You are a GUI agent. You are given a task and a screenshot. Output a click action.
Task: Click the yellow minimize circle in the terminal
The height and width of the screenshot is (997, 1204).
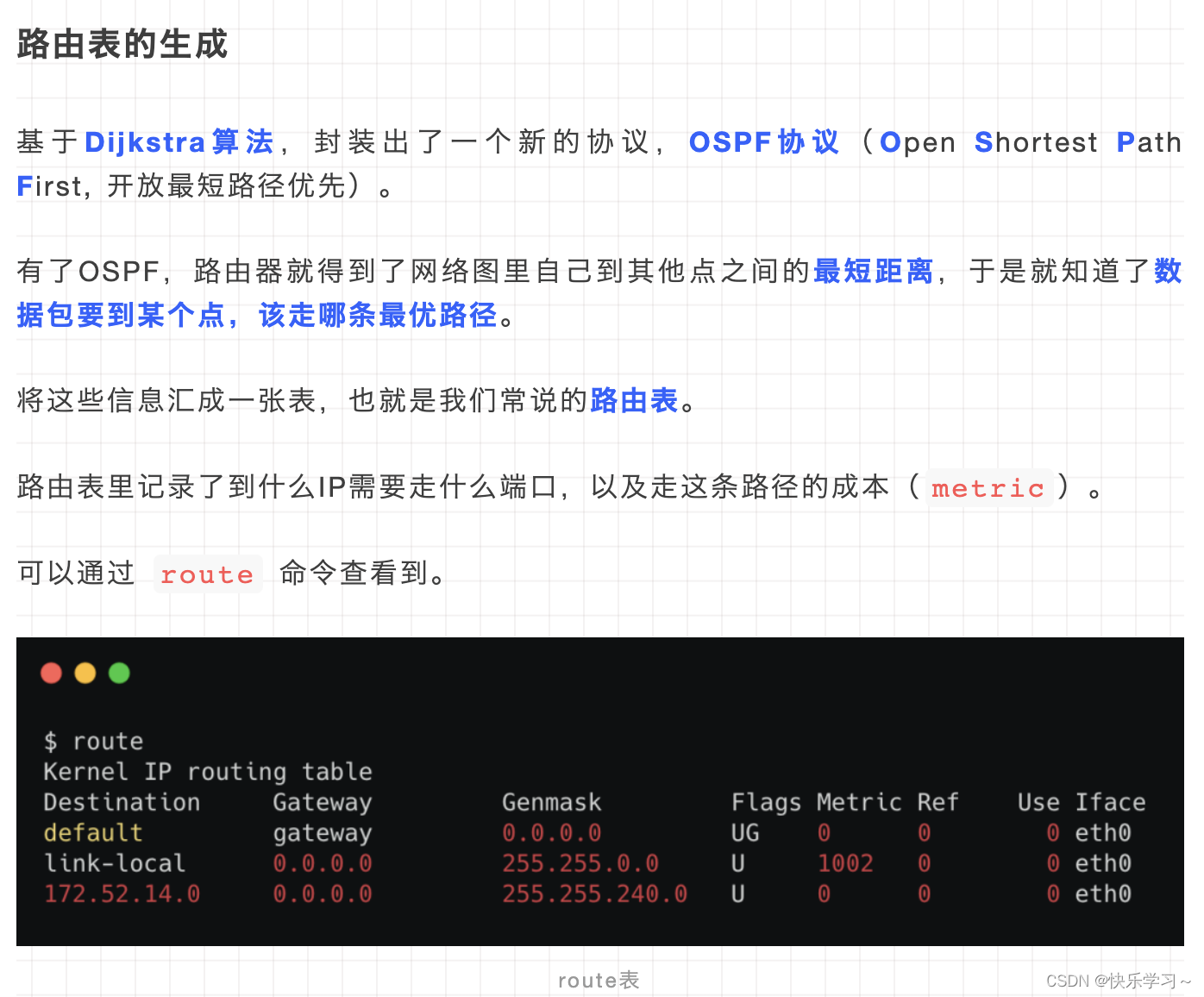point(85,673)
